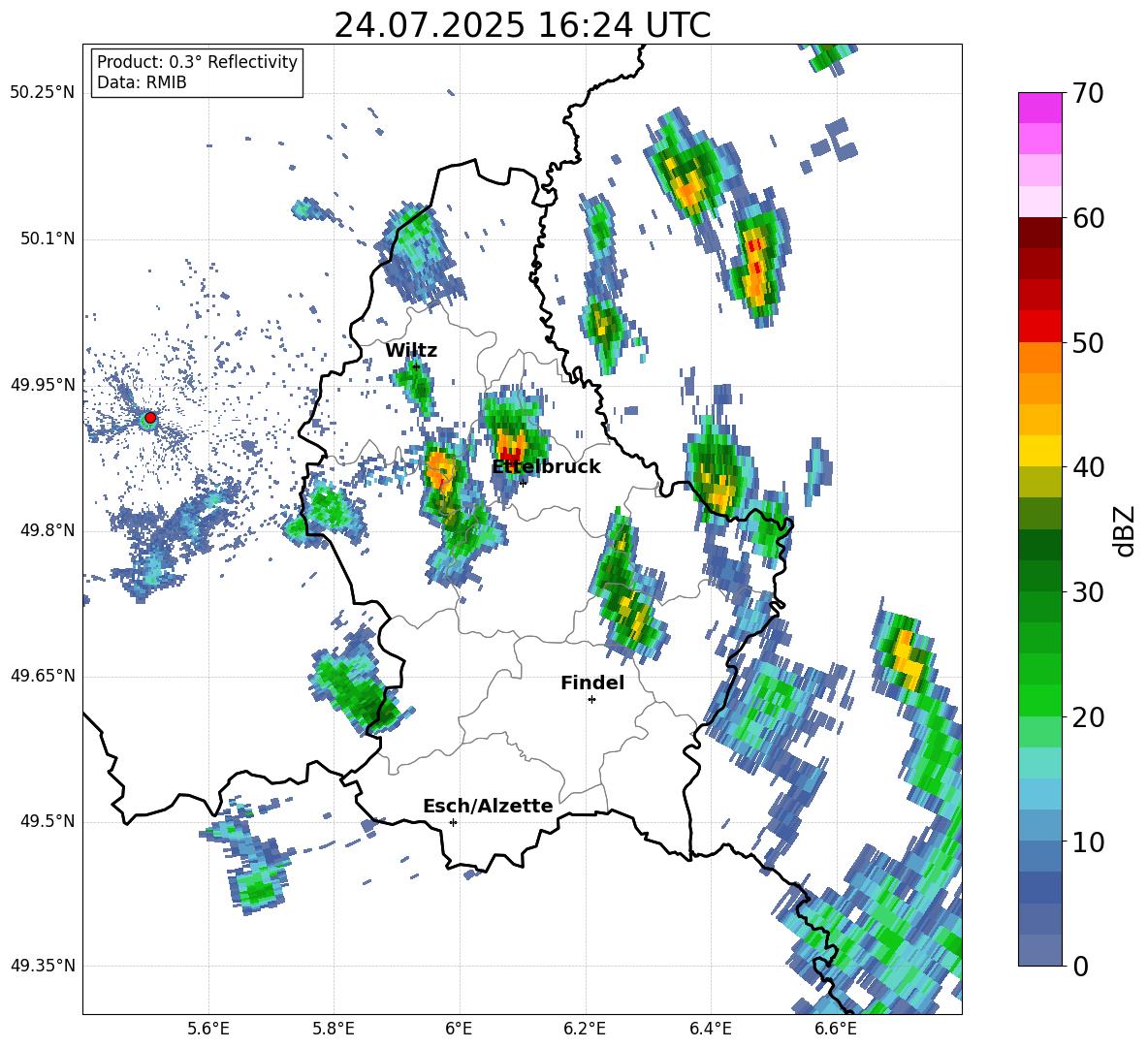The height and width of the screenshot is (1048, 1148).
Task: Click the dark red colorbar segment below 60
Action: [x=1039, y=233]
